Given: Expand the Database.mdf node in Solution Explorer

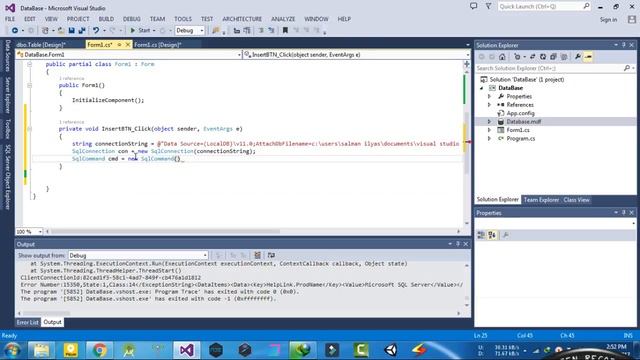Looking at the screenshot, I should pyautogui.click(x=489, y=122).
